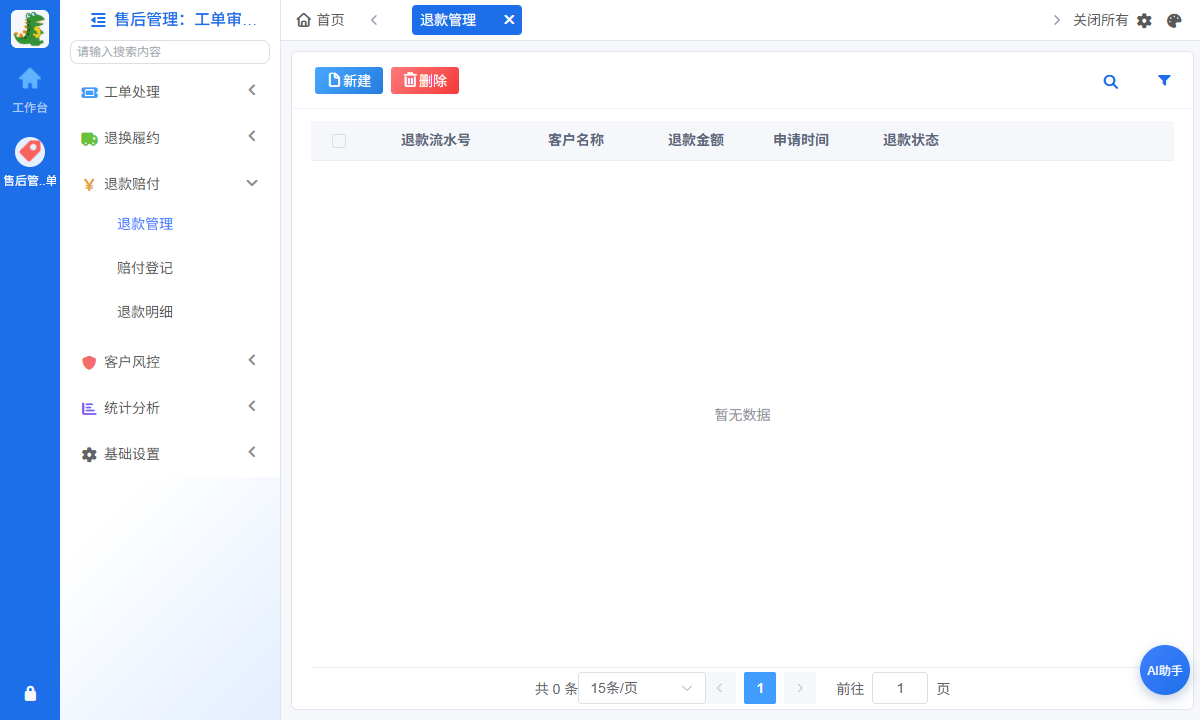This screenshot has height=720, width=1200.
Task: Click the 退款赔付 yen icon
Action: (89, 184)
